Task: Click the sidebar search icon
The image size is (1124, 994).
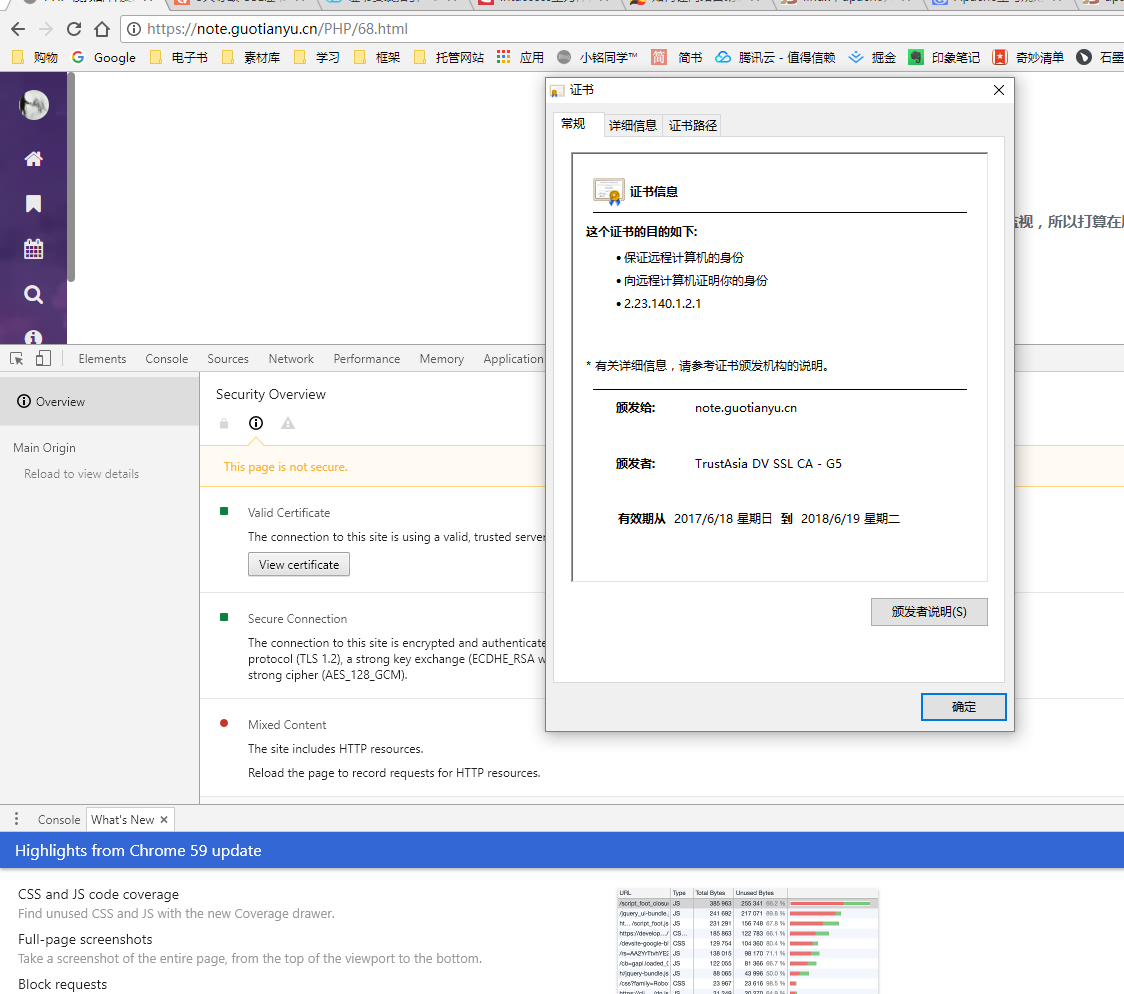Action: [34, 295]
